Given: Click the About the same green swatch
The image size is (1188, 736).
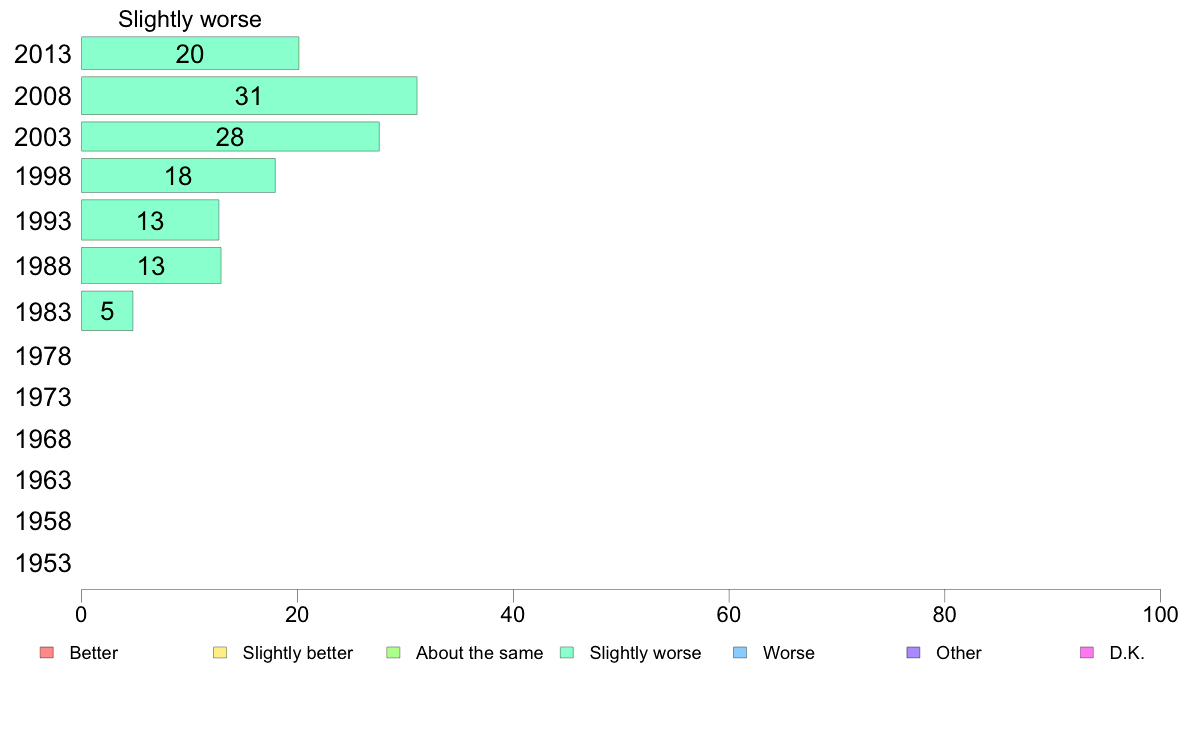Looking at the screenshot, I should [393, 653].
